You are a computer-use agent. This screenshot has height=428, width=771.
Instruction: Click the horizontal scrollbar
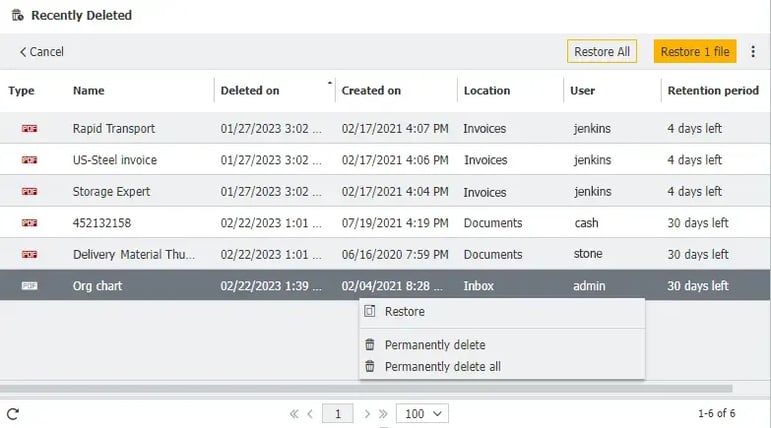366,389
